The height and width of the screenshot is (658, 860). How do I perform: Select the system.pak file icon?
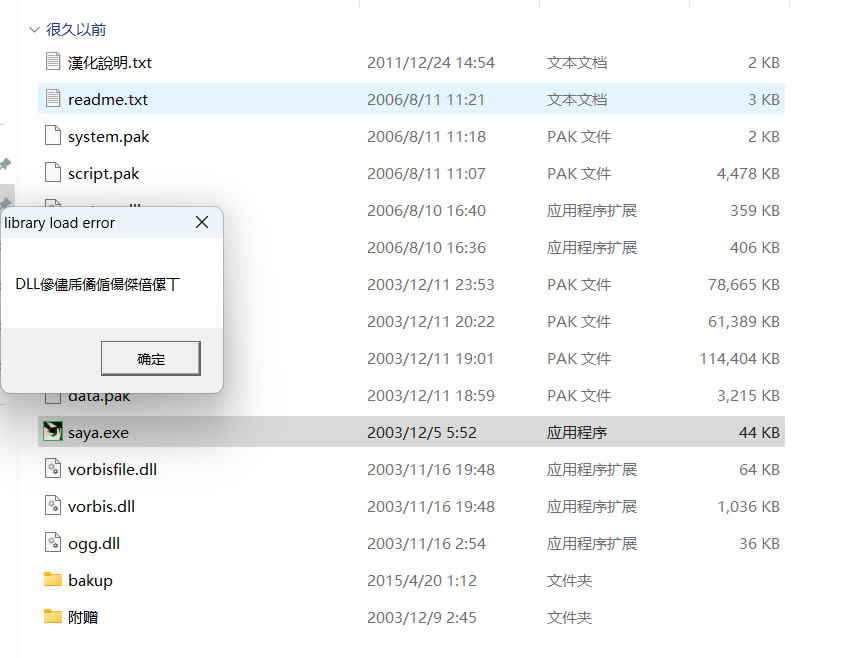(53, 136)
